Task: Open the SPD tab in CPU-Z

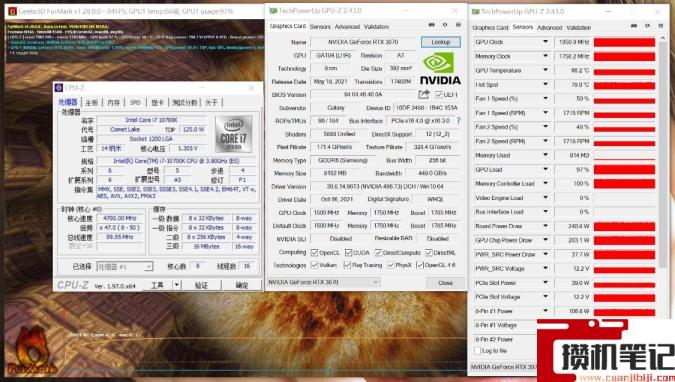Action: click(x=135, y=102)
